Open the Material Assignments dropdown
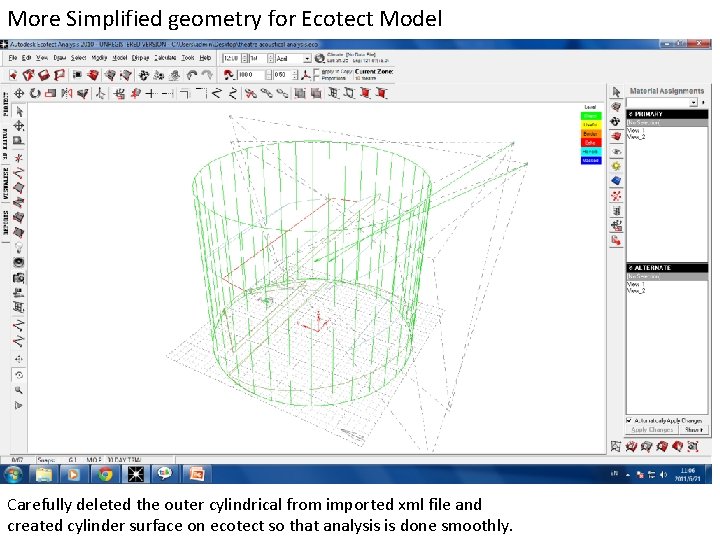This screenshot has width=720, height=540. pyautogui.click(x=693, y=102)
